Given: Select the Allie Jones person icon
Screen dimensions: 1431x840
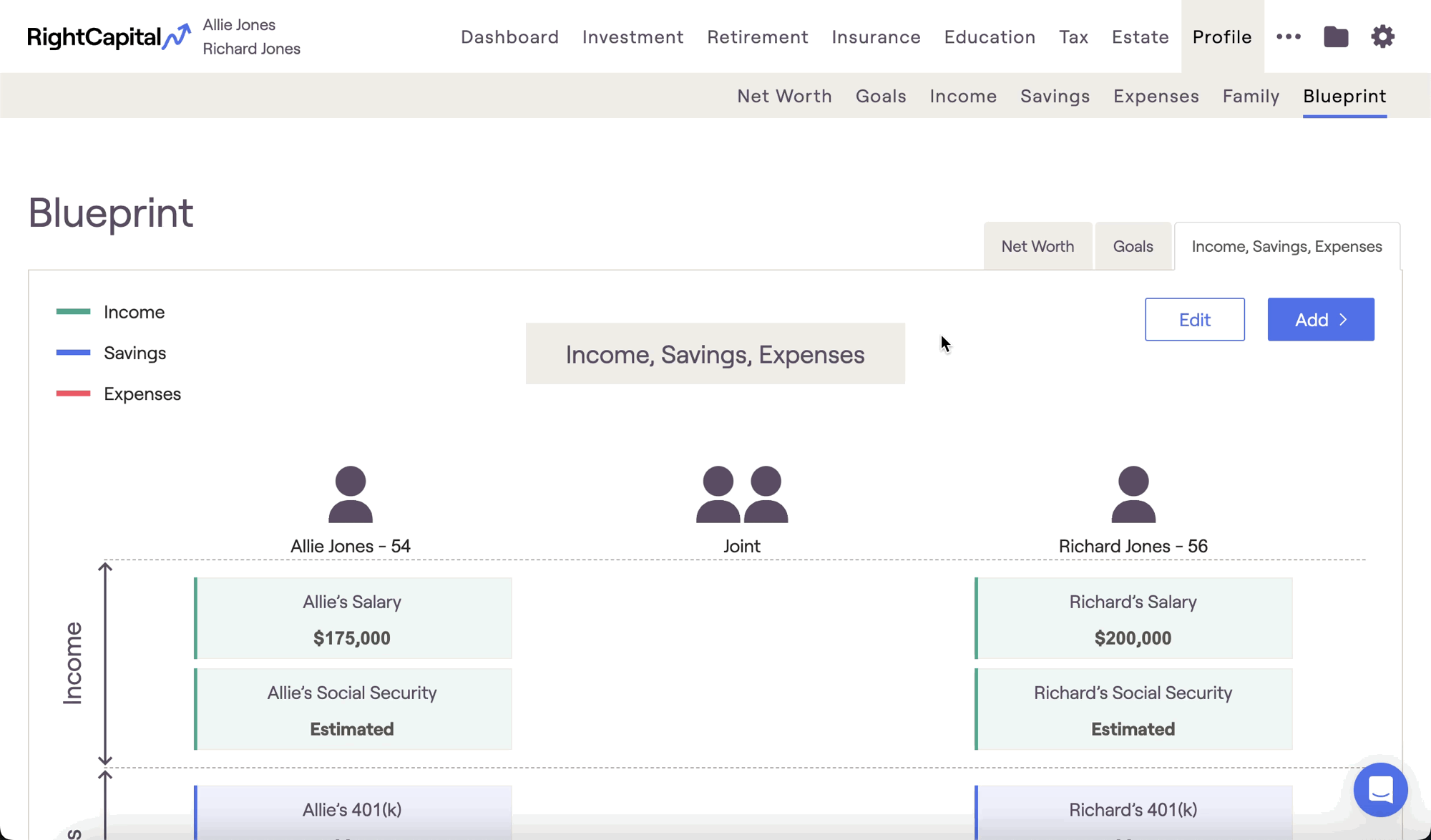Looking at the screenshot, I should [x=351, y=494].
